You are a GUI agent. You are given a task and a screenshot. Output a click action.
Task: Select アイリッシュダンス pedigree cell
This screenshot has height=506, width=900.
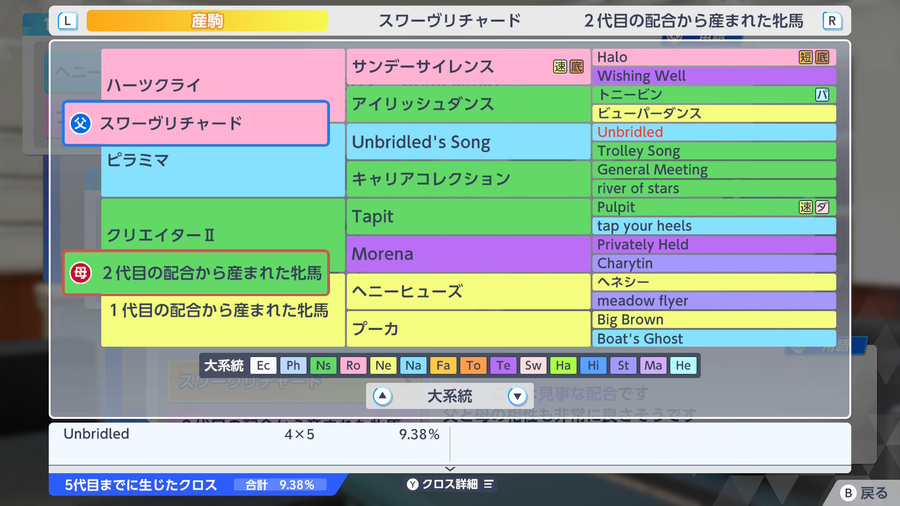(x=468, y=104)
